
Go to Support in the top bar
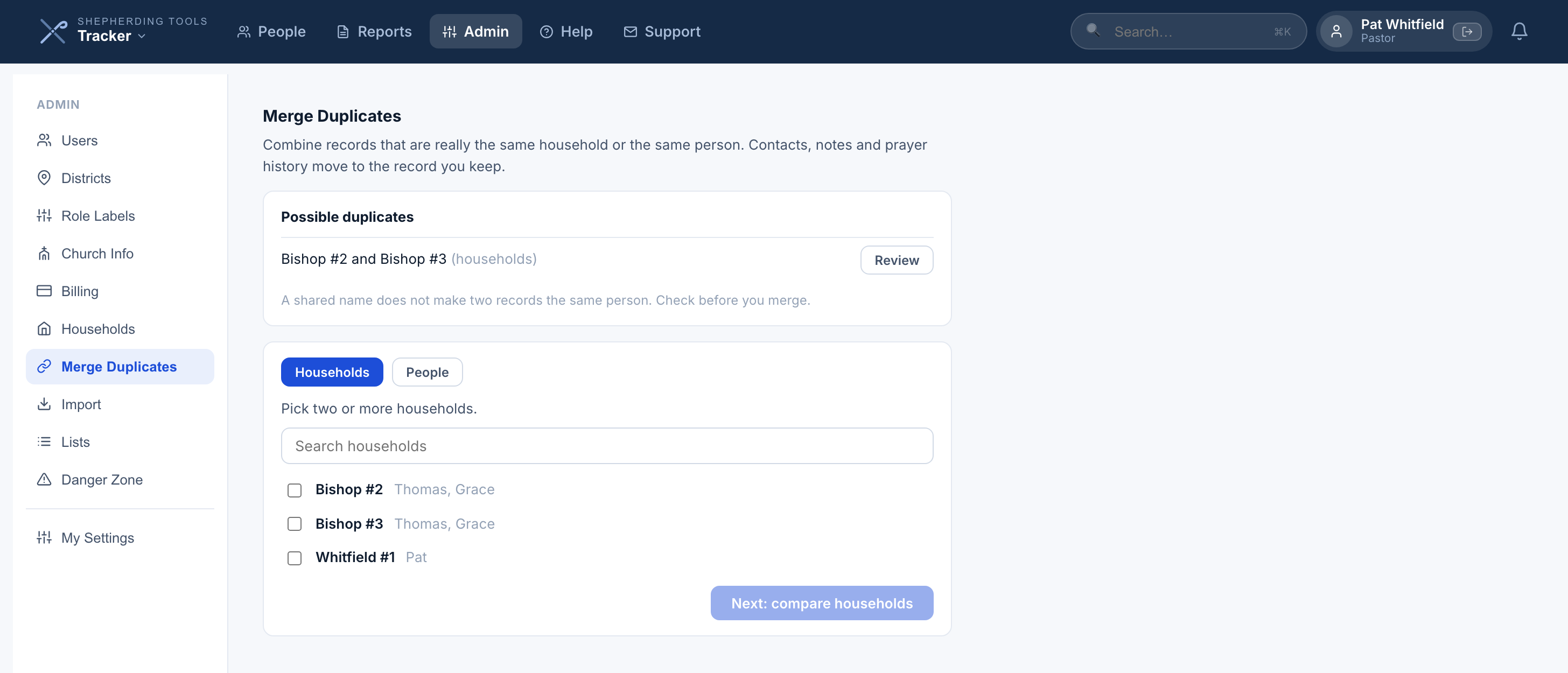(x=662, y=31)
